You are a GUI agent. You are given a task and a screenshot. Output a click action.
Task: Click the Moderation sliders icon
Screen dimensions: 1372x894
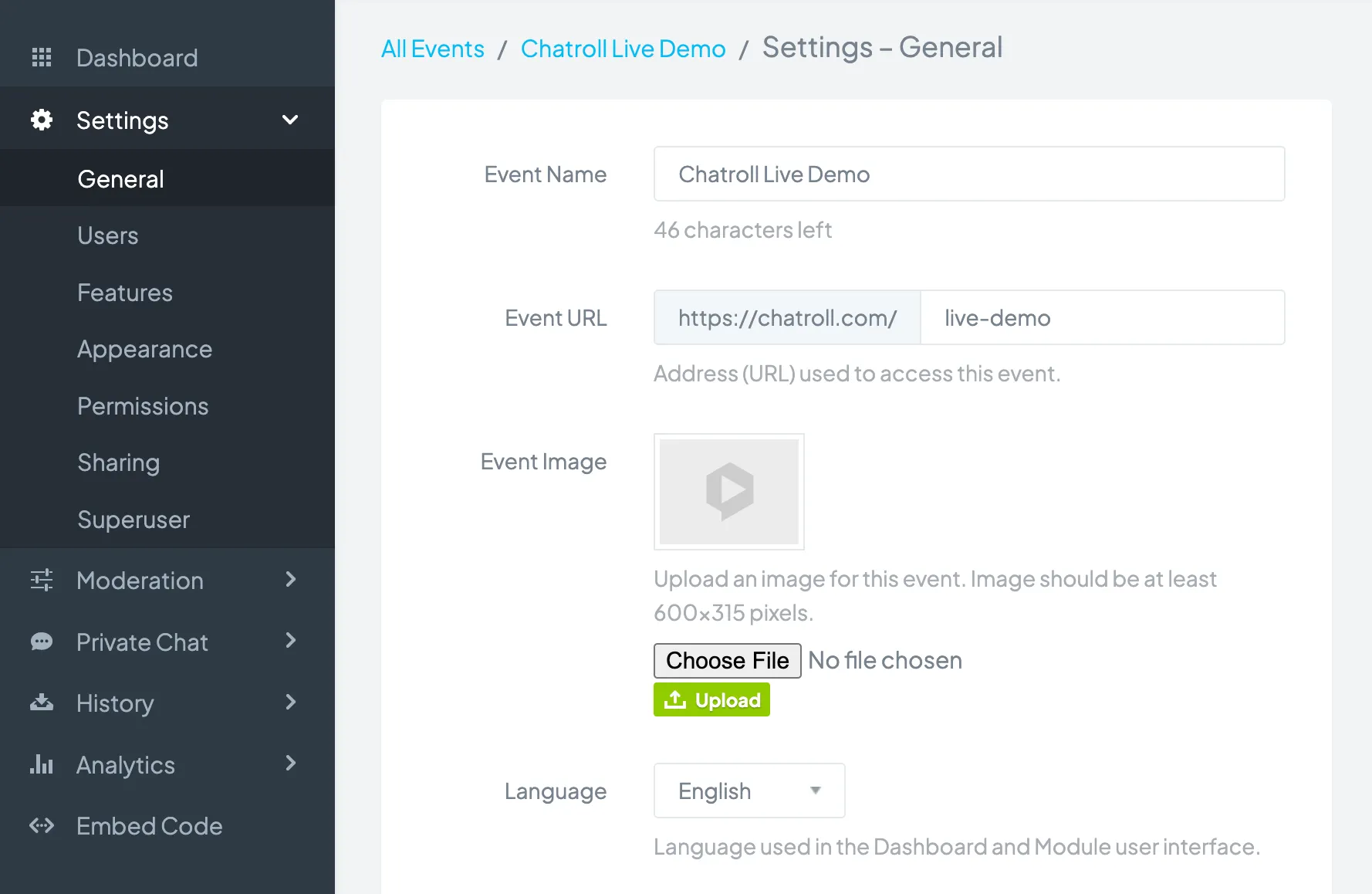pyautogui.click(x=42, y=580)
